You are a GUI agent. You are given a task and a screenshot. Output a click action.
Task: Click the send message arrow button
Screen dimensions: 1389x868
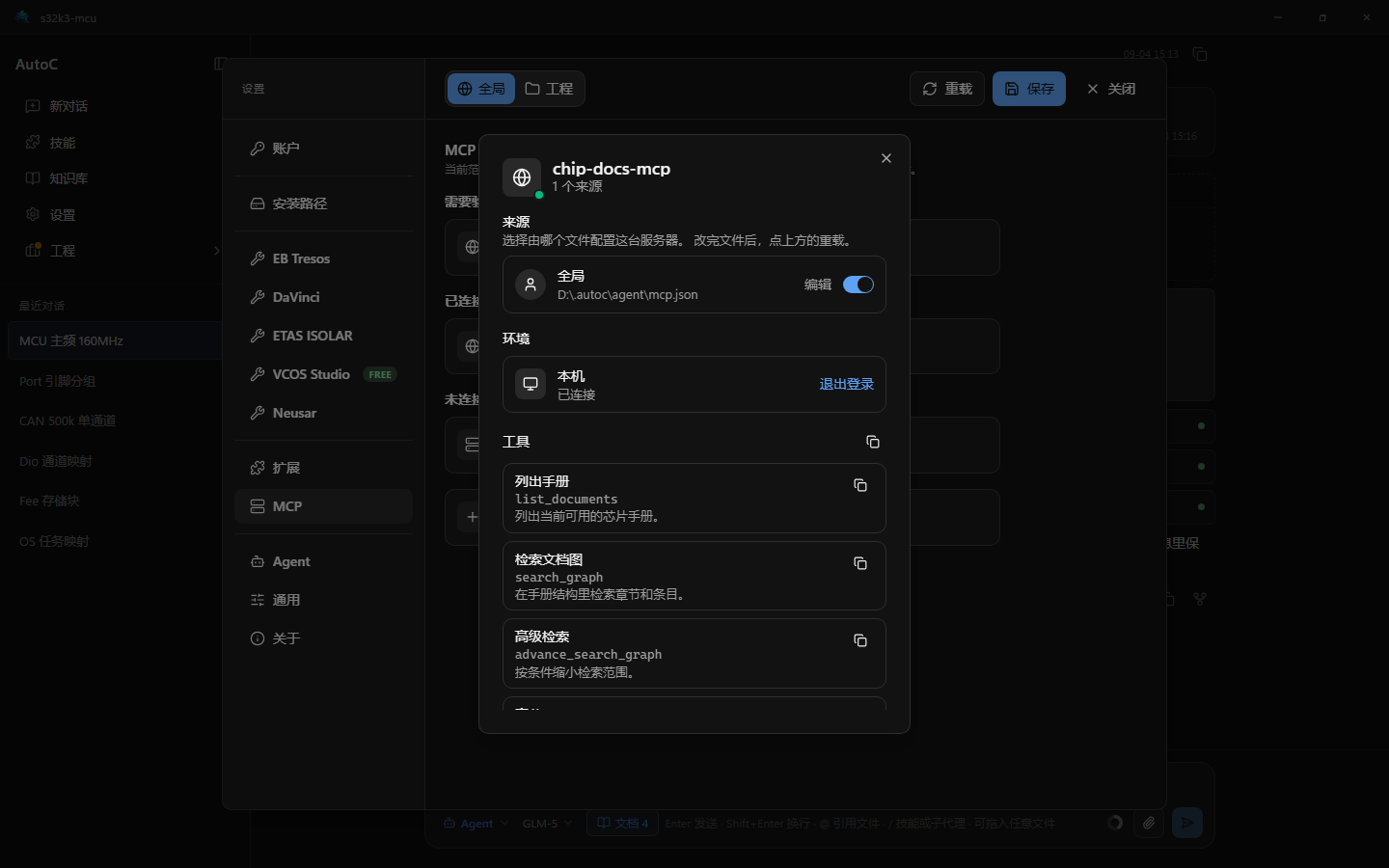click(x=1187, y=823)
